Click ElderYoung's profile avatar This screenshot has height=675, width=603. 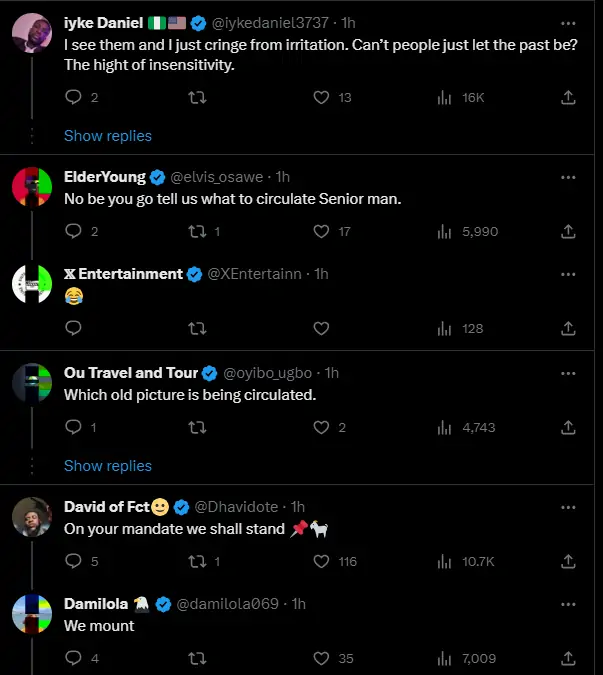tap(32, 186)
